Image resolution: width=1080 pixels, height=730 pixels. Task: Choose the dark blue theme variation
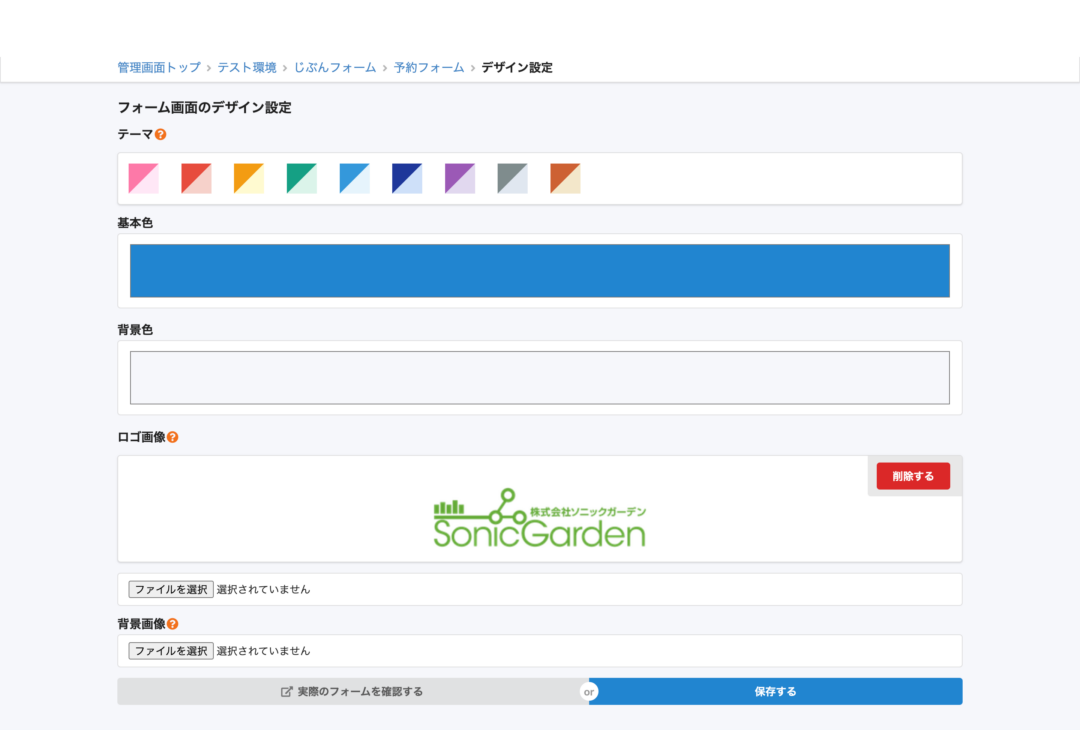click(405, 178)
